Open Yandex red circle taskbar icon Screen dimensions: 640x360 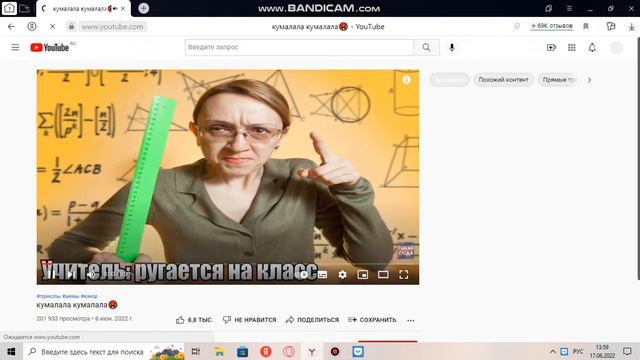(266, 351)
